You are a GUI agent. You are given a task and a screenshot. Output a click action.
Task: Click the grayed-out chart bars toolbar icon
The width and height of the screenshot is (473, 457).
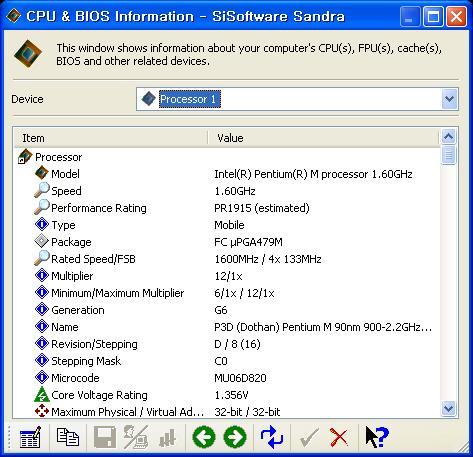point(167,438)
